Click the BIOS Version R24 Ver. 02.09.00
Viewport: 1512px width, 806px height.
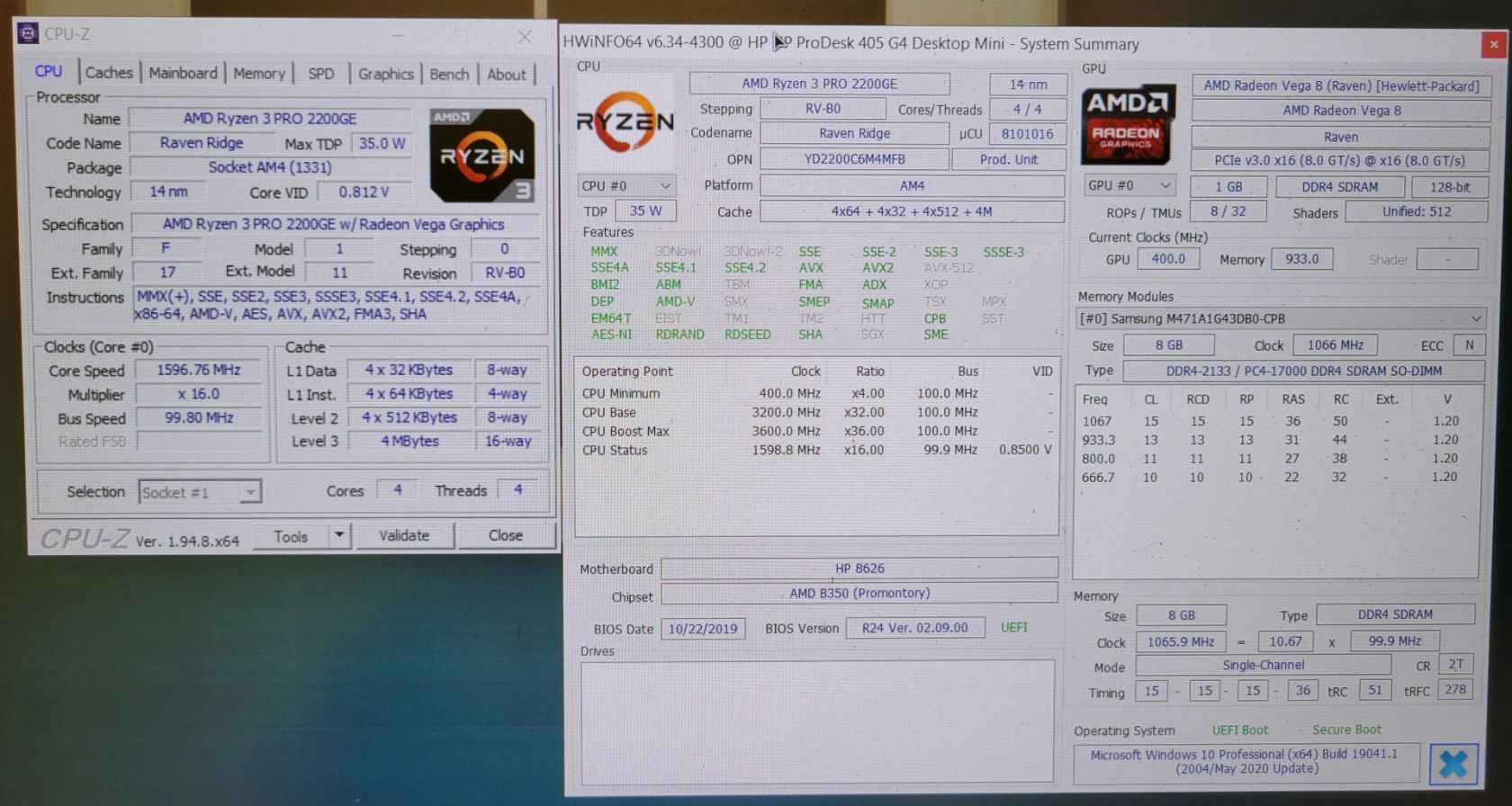(x=914, y=628)
